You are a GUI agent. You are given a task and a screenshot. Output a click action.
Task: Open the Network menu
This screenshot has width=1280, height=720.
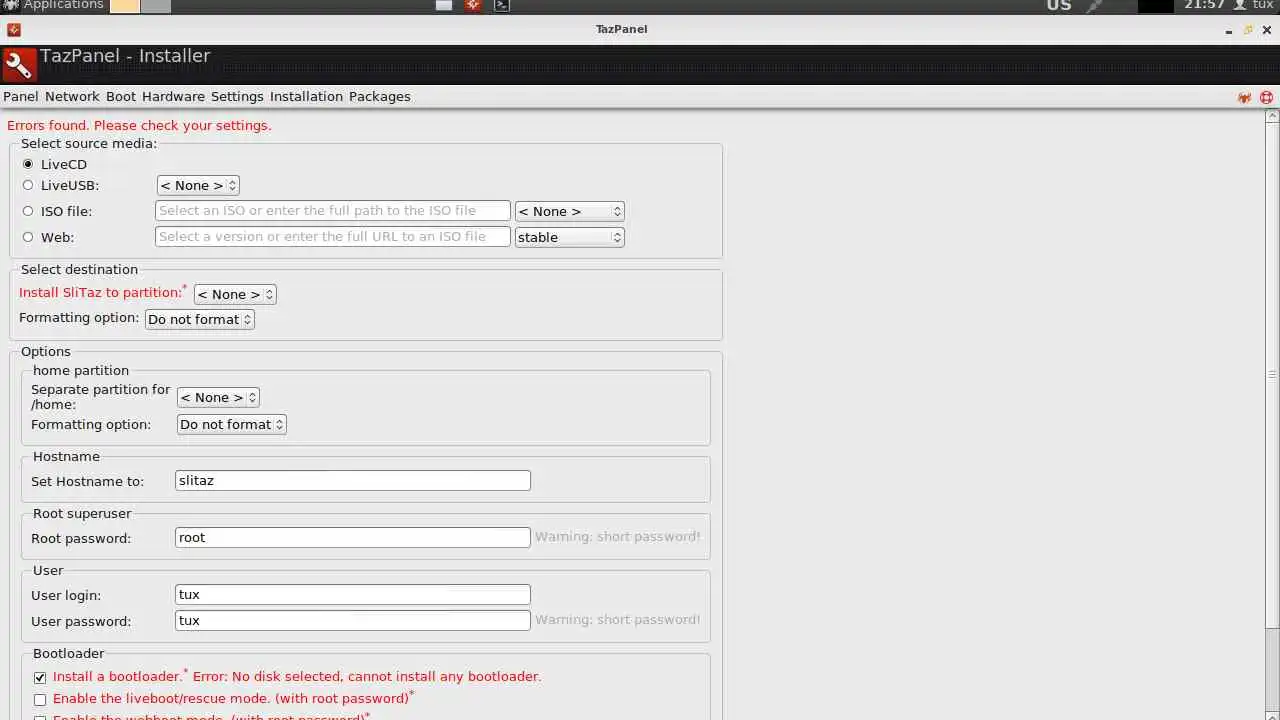click(72, 97)
